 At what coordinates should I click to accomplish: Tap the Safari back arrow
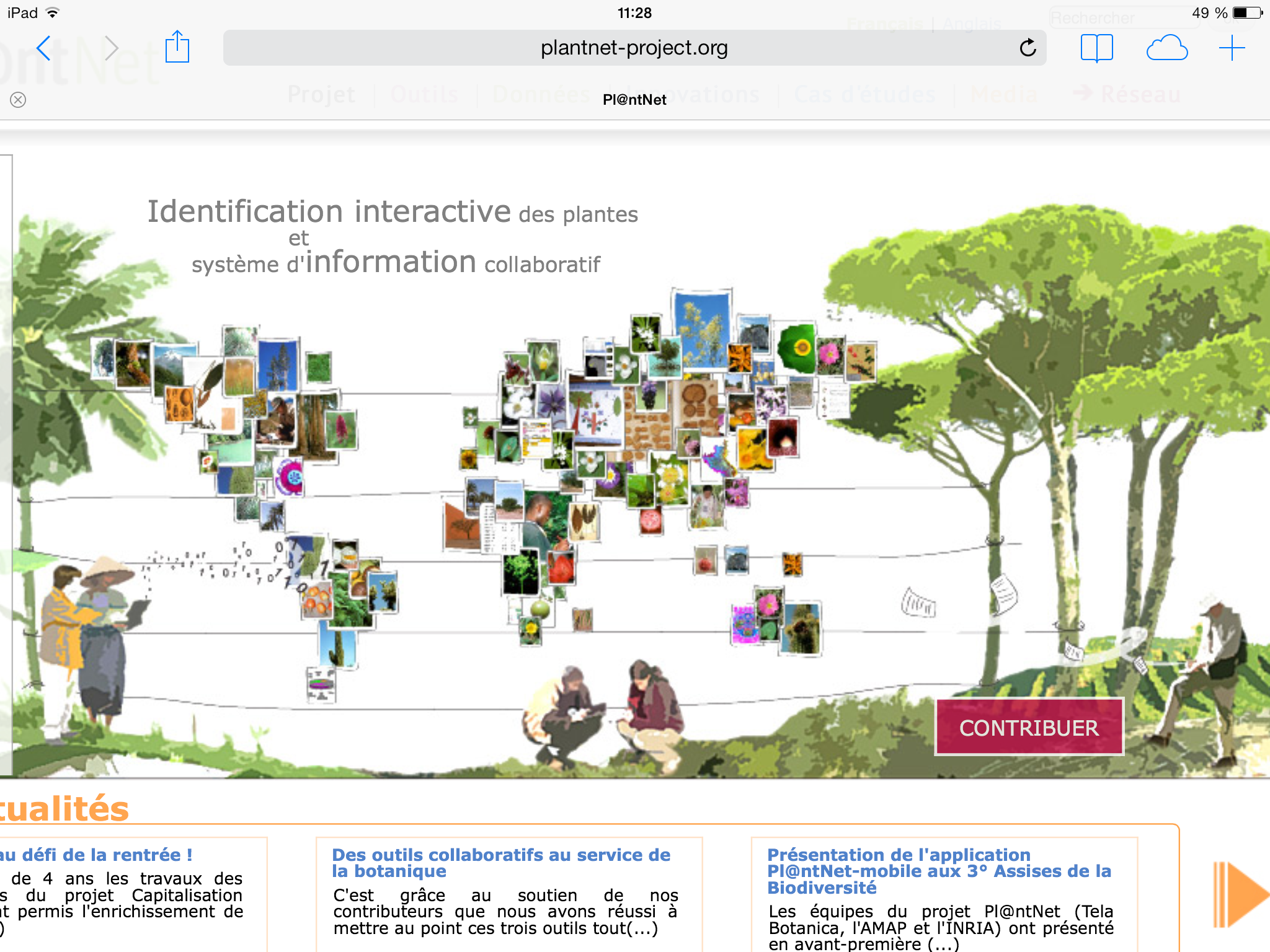(x=43, y=48)
